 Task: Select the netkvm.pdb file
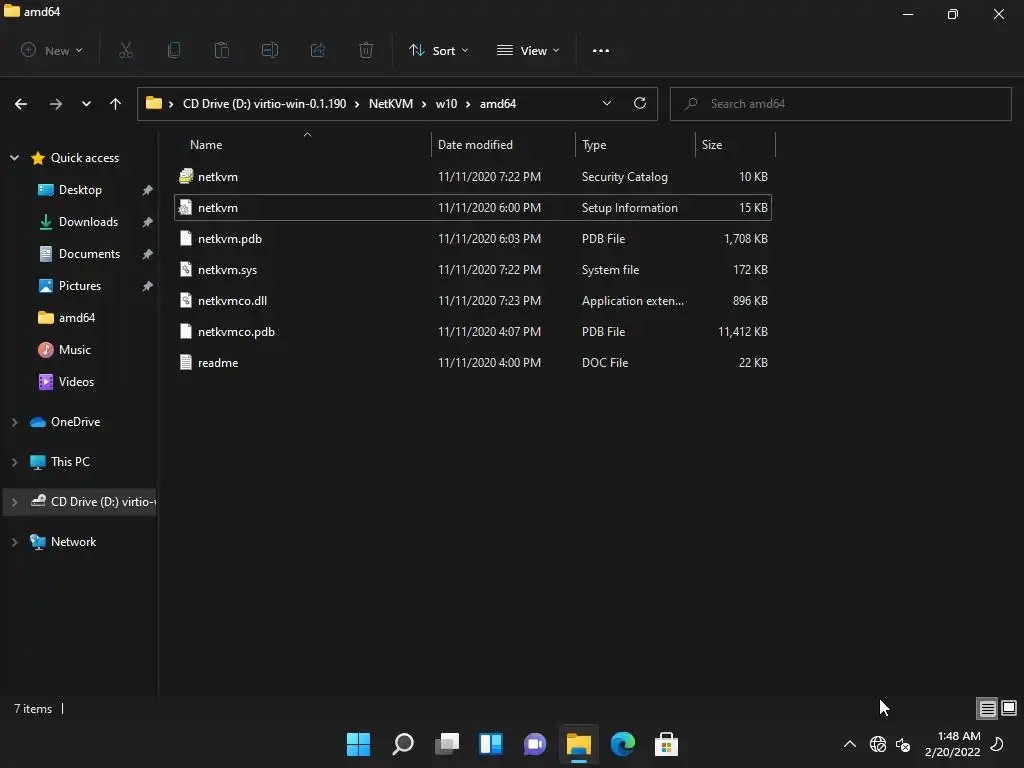click(473, 238)
